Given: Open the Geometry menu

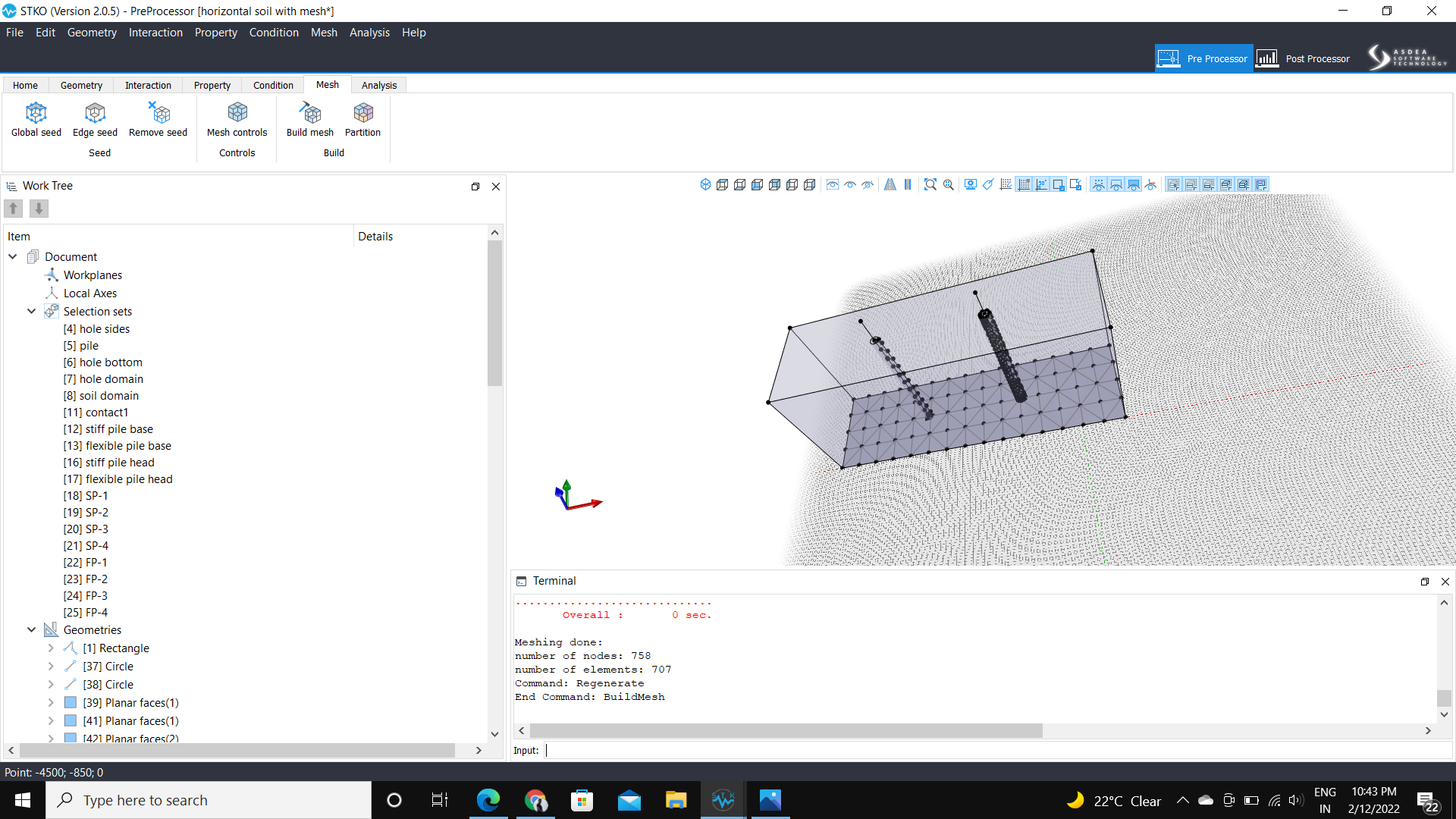Looking at the screenshot, I should pyautogui.click(x=92, y=33).
